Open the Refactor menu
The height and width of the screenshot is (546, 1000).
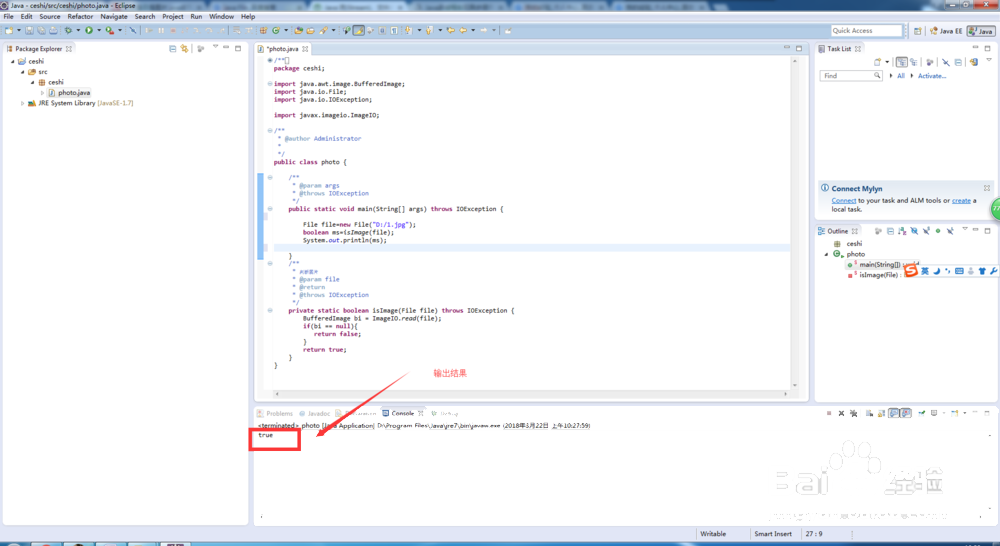(x=80, y=16)
